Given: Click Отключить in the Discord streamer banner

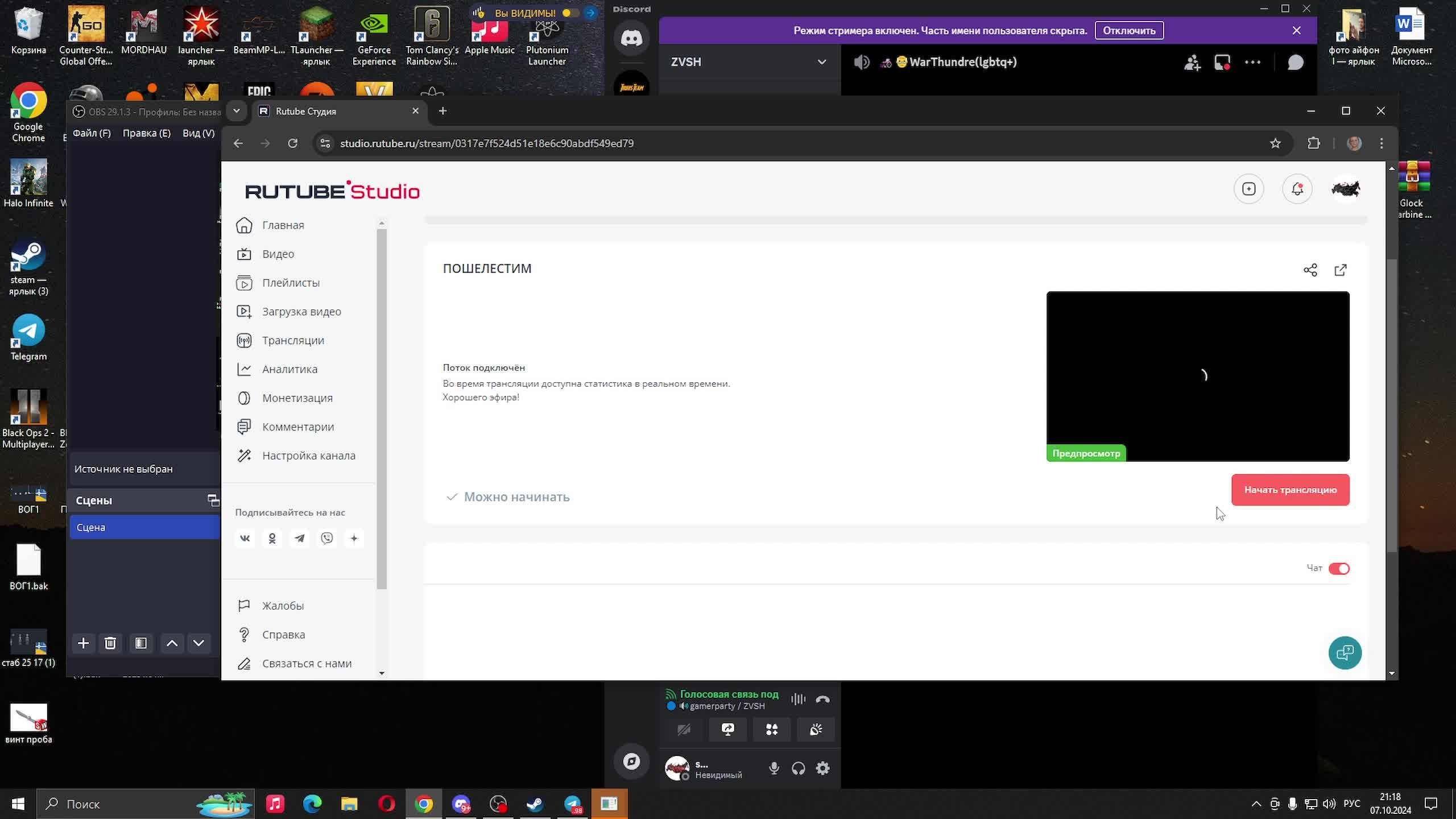Looking at the screenshot, I should (x=1129, y=31).
